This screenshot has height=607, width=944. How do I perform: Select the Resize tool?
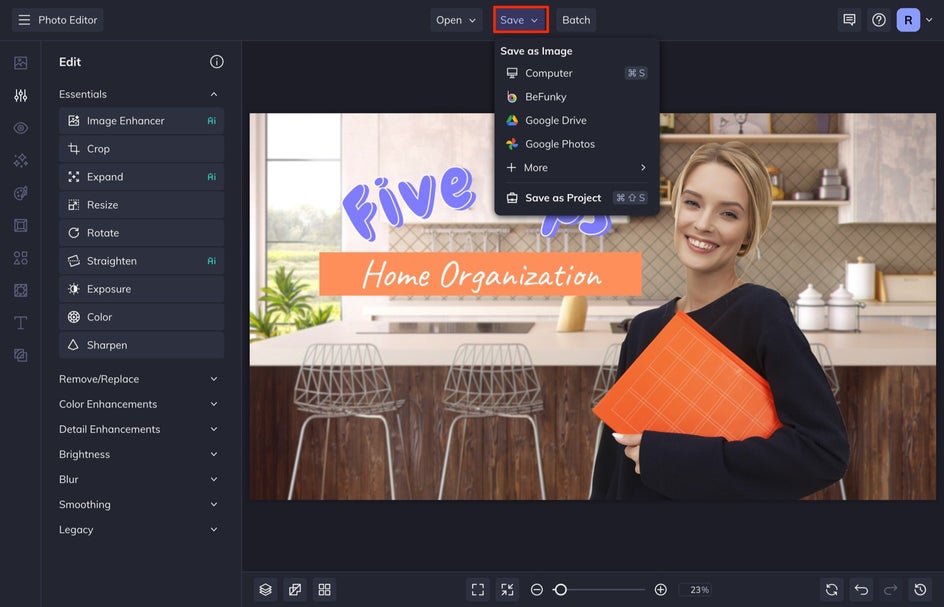coord(141,205)
